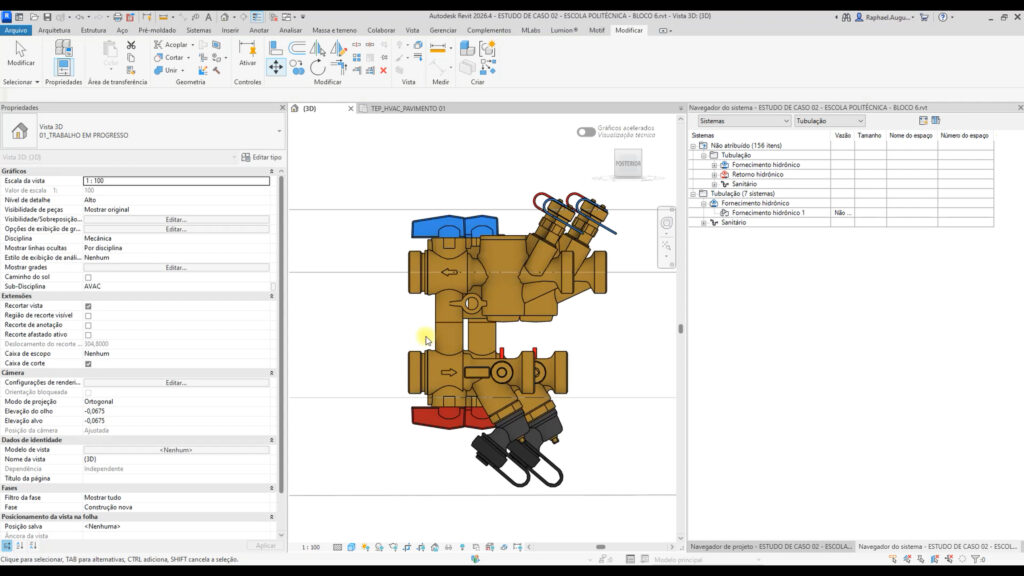1024x576 pixels.
Task: Uncheck the Caixa de corte checkbox
Action: click(x=88, y=364)
